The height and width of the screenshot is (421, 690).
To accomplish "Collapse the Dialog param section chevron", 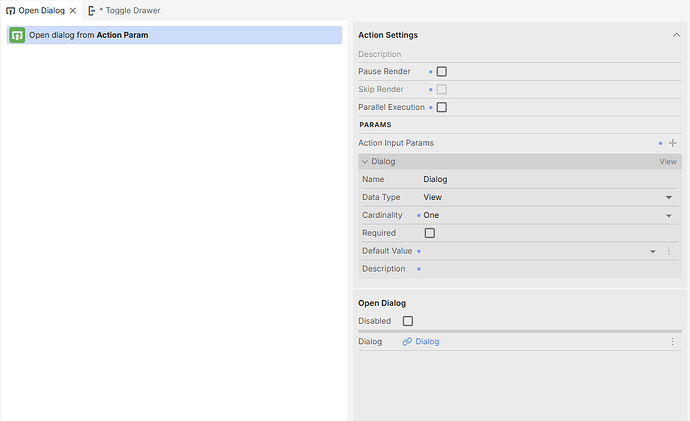I will 365,161.
